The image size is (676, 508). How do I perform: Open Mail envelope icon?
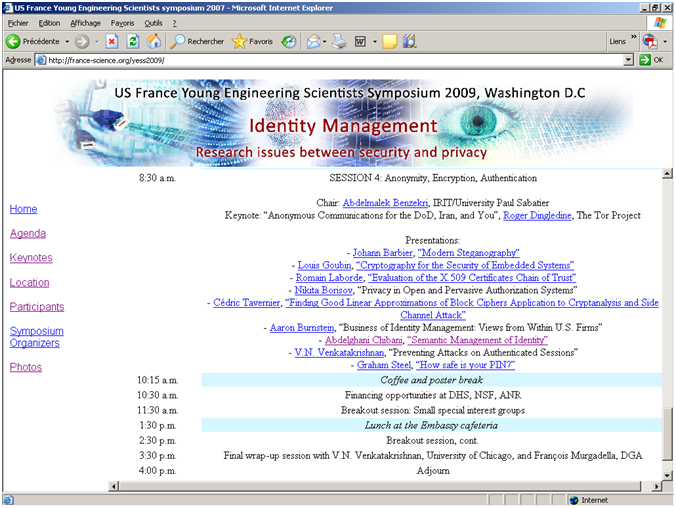313,41
